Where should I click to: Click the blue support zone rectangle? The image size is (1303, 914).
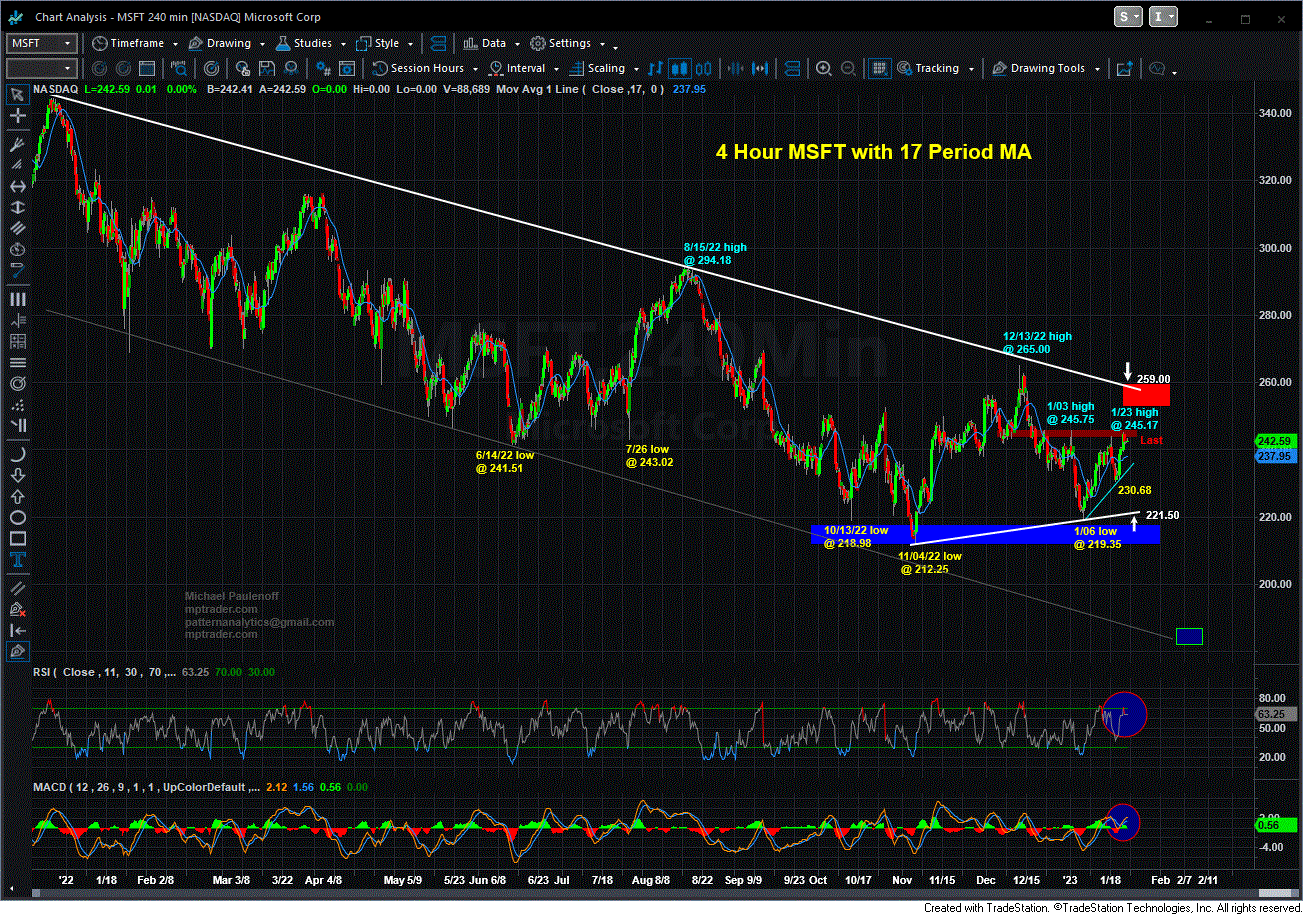(986, 534)
